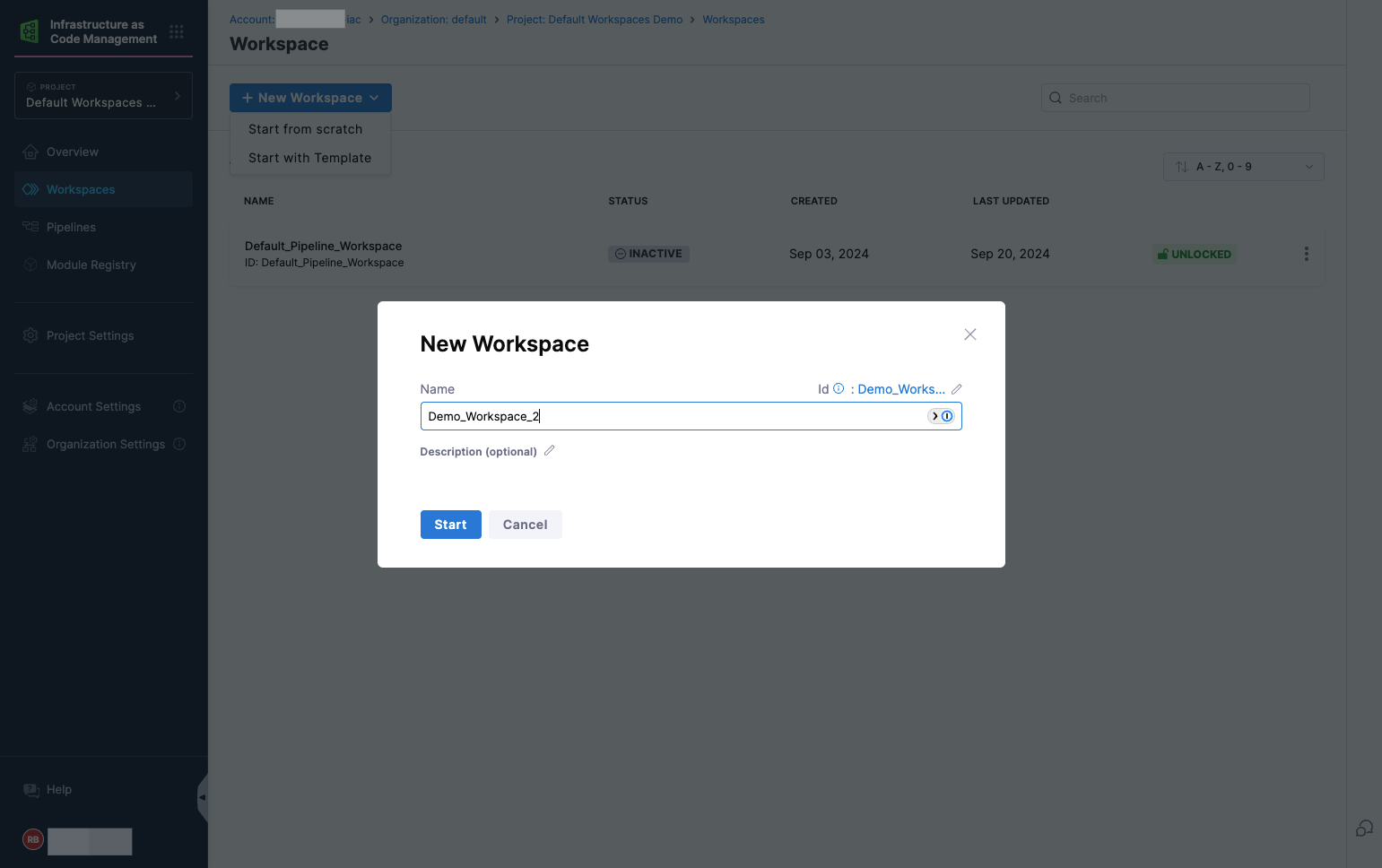This screenshot has height=868, width=1382.
Task: Open Organization Settings in sidebar
Action: 93,444
